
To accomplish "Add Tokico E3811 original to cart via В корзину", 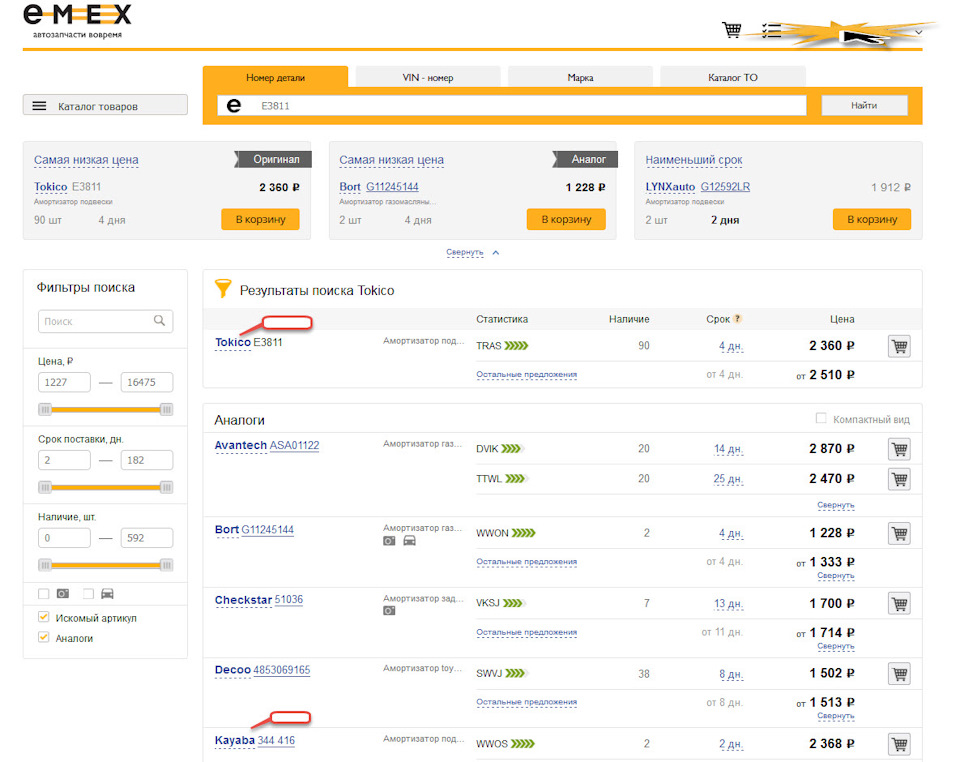I will pyautogui.click(x=260, y=219).
